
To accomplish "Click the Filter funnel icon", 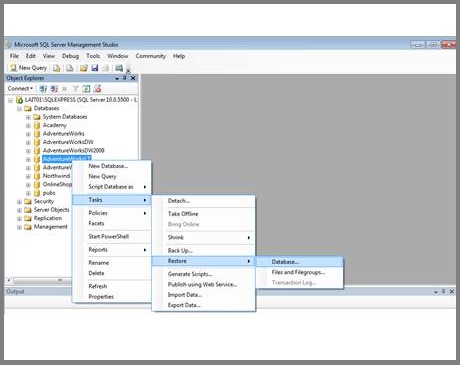I will (76, 89).
